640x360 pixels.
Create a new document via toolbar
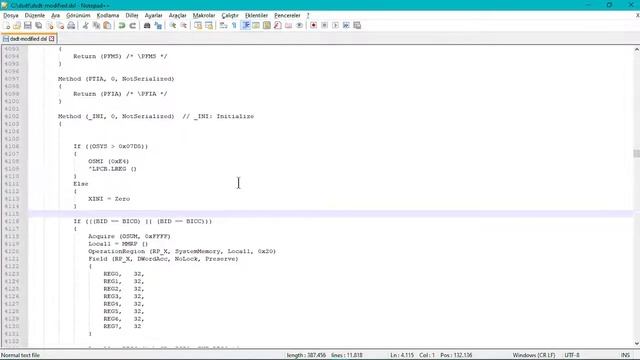click(x=7, y=25)
